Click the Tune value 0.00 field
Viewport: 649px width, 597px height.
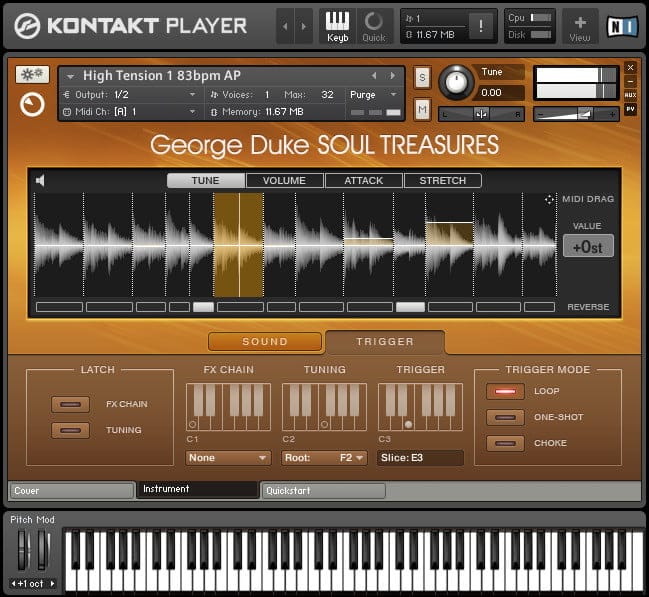499,93
